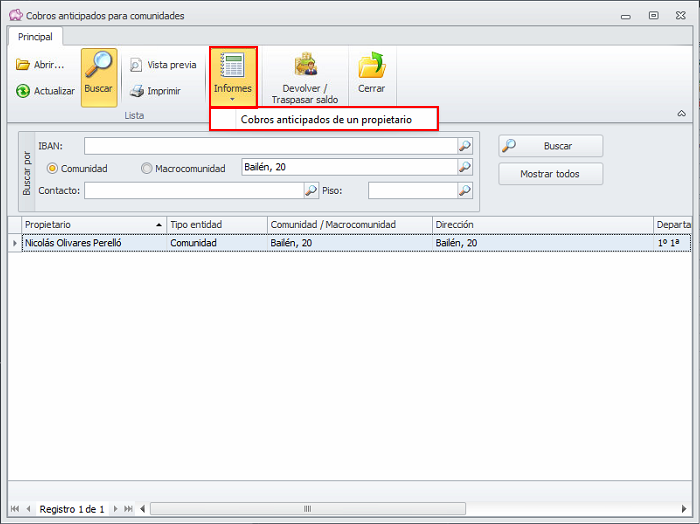
Task: Click the horizontal scrollbar right arrow
Action: coord(683,508)
